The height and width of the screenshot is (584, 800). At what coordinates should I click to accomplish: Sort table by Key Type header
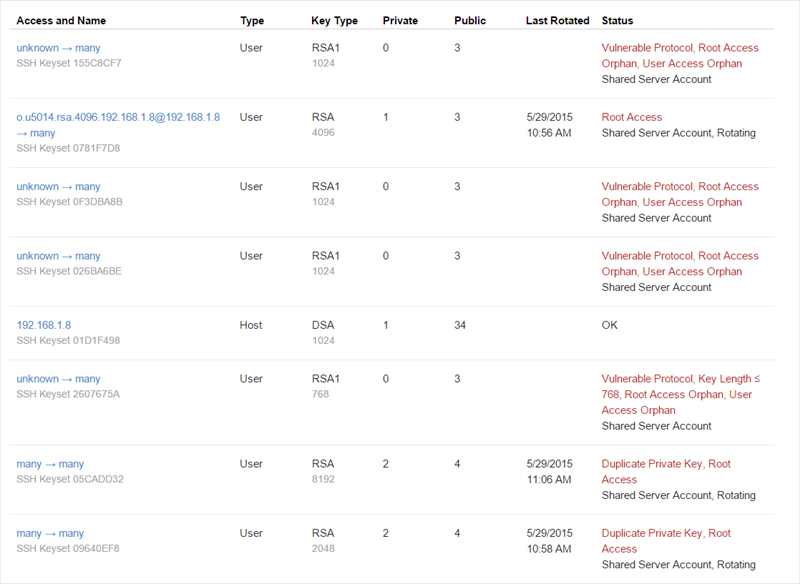334,21
